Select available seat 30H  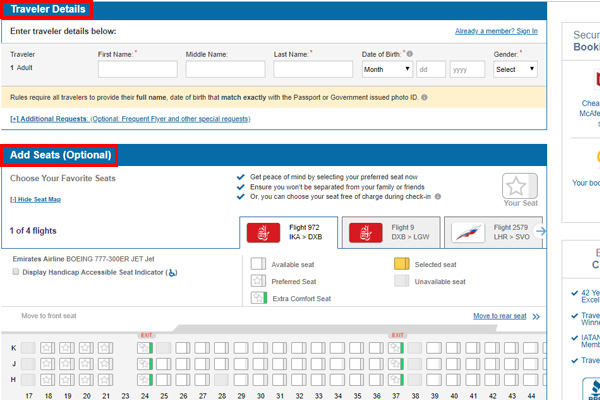tap(260, 380)
